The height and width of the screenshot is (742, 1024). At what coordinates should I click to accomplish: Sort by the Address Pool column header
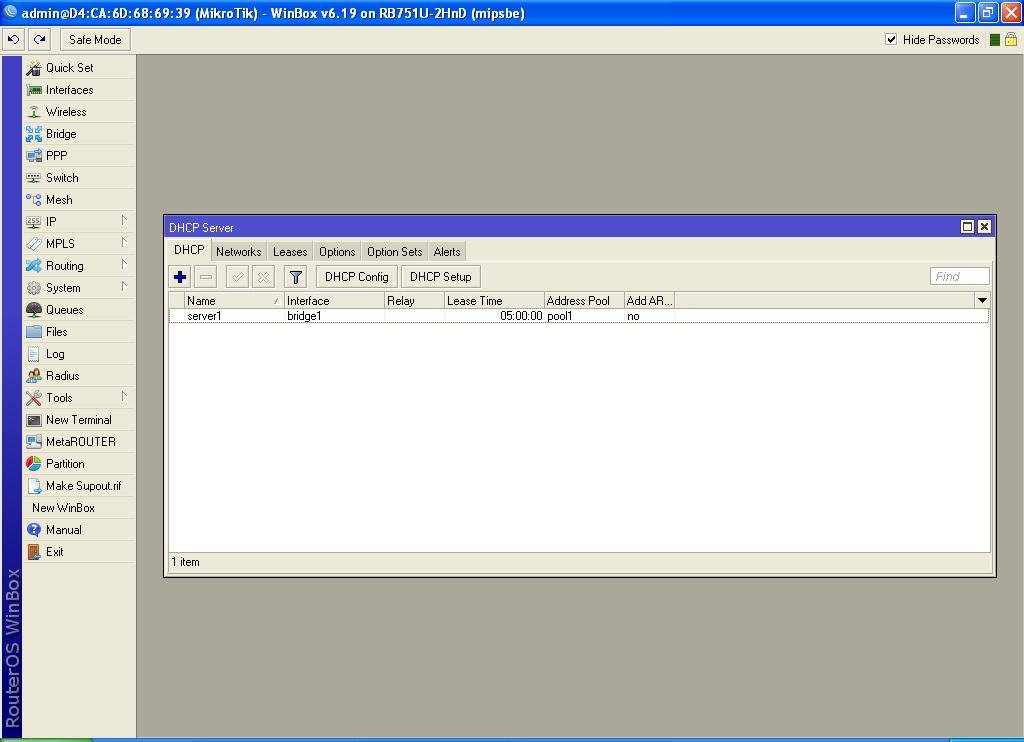pos(584,300)
